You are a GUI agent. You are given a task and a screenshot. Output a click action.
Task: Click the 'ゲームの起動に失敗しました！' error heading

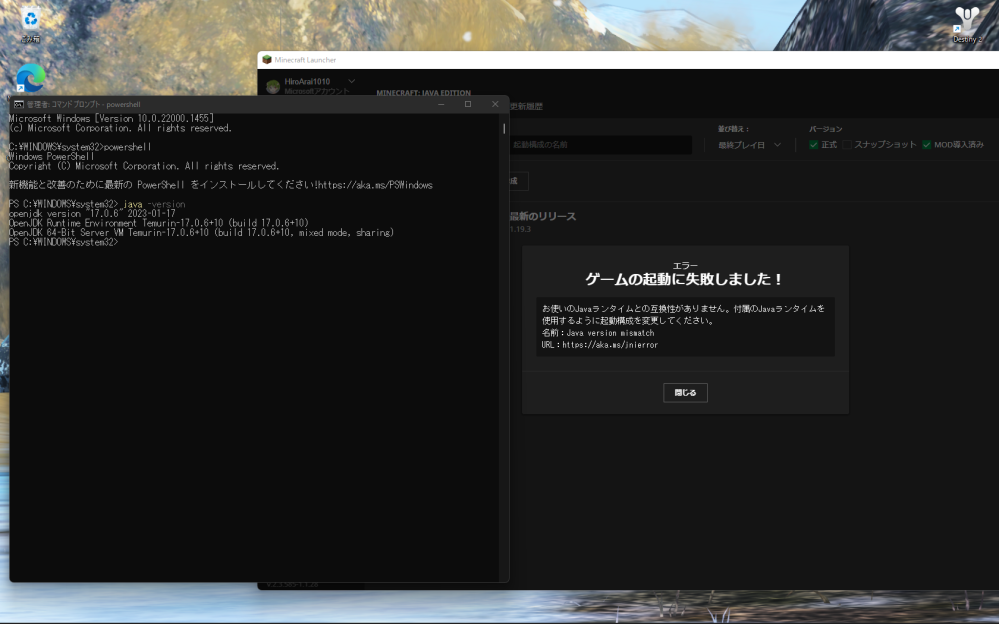pos(685,279)
